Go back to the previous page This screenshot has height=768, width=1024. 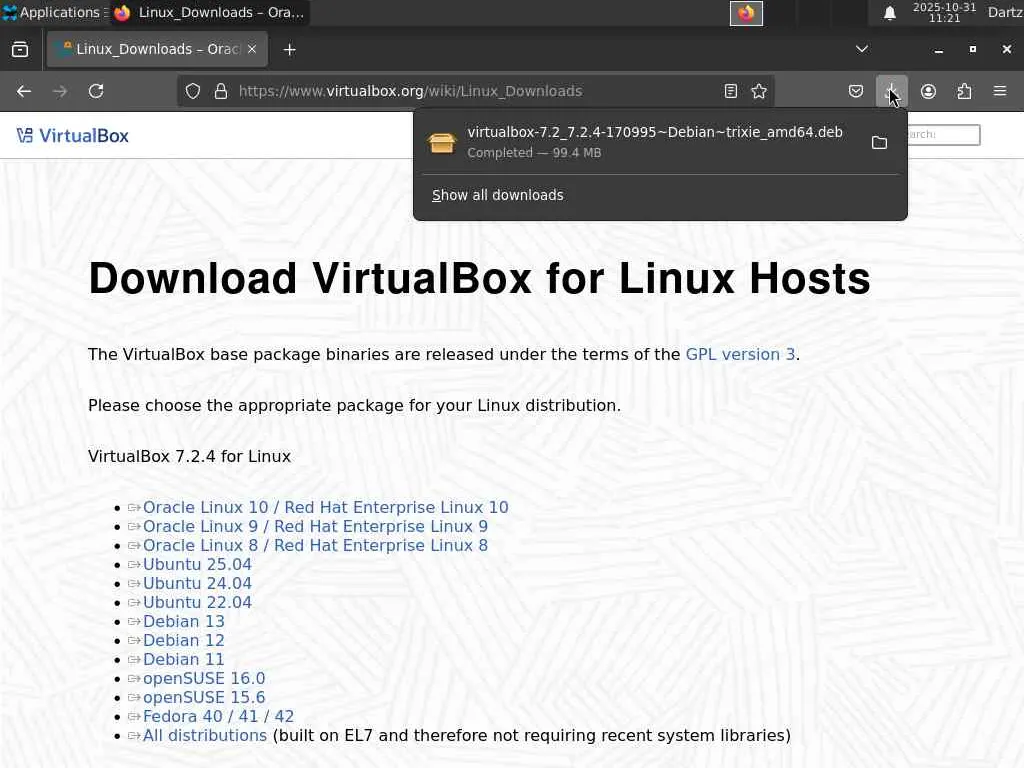(24, 91)
